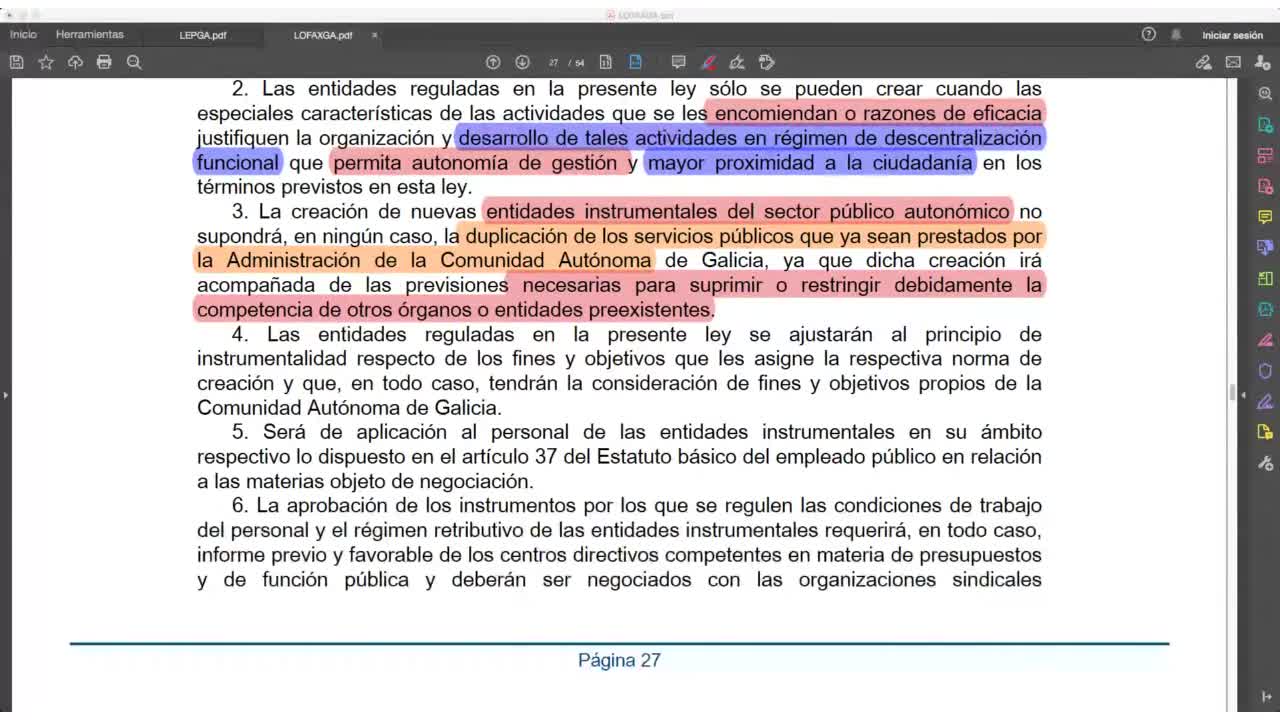
Task: Click Iniciar sesión
Action: (x=1232, y=35)
